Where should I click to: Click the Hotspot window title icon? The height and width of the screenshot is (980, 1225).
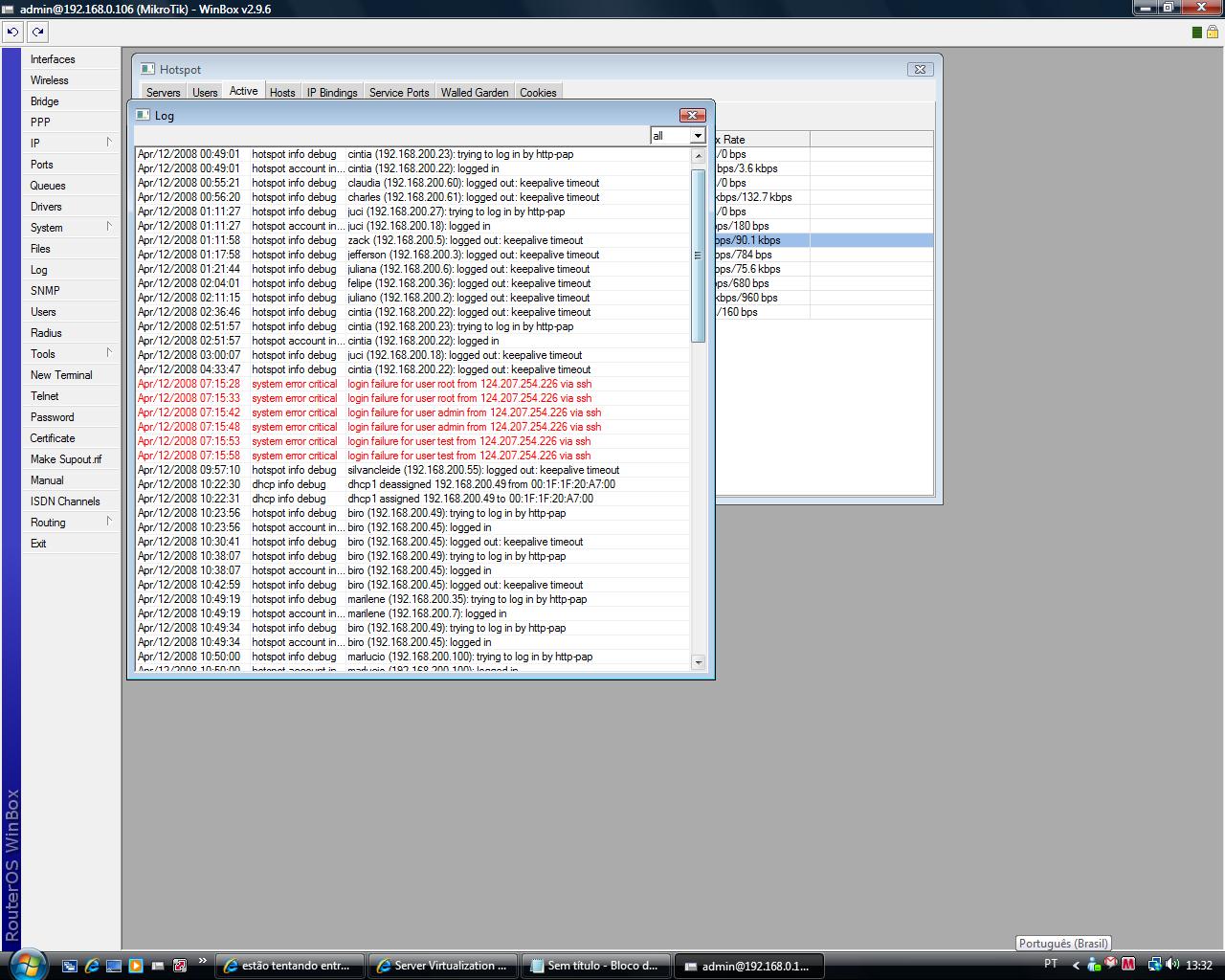[x=147, y=69]
